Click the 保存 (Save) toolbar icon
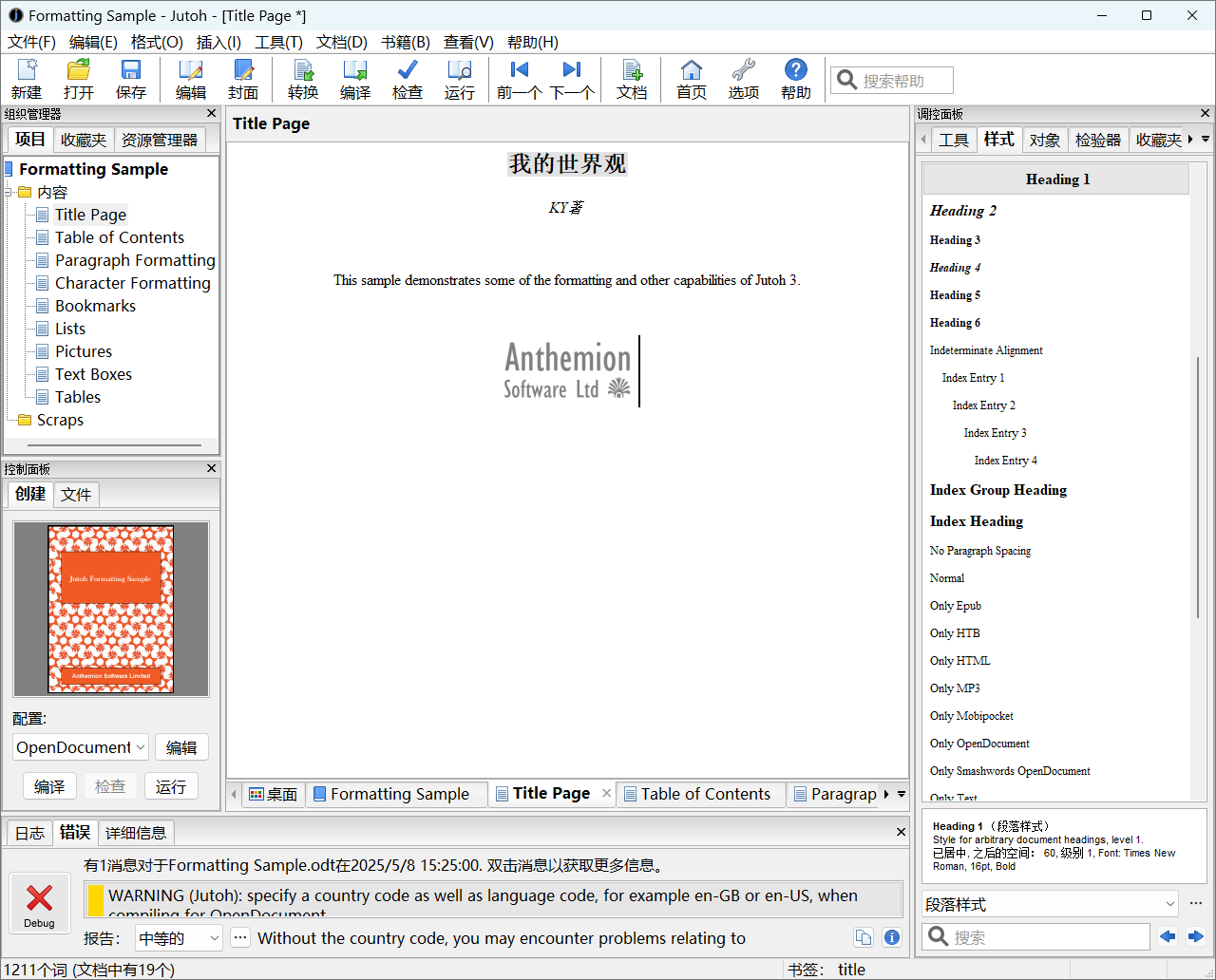Screen dimensions: 1216x980 click(x=131, y=79)
